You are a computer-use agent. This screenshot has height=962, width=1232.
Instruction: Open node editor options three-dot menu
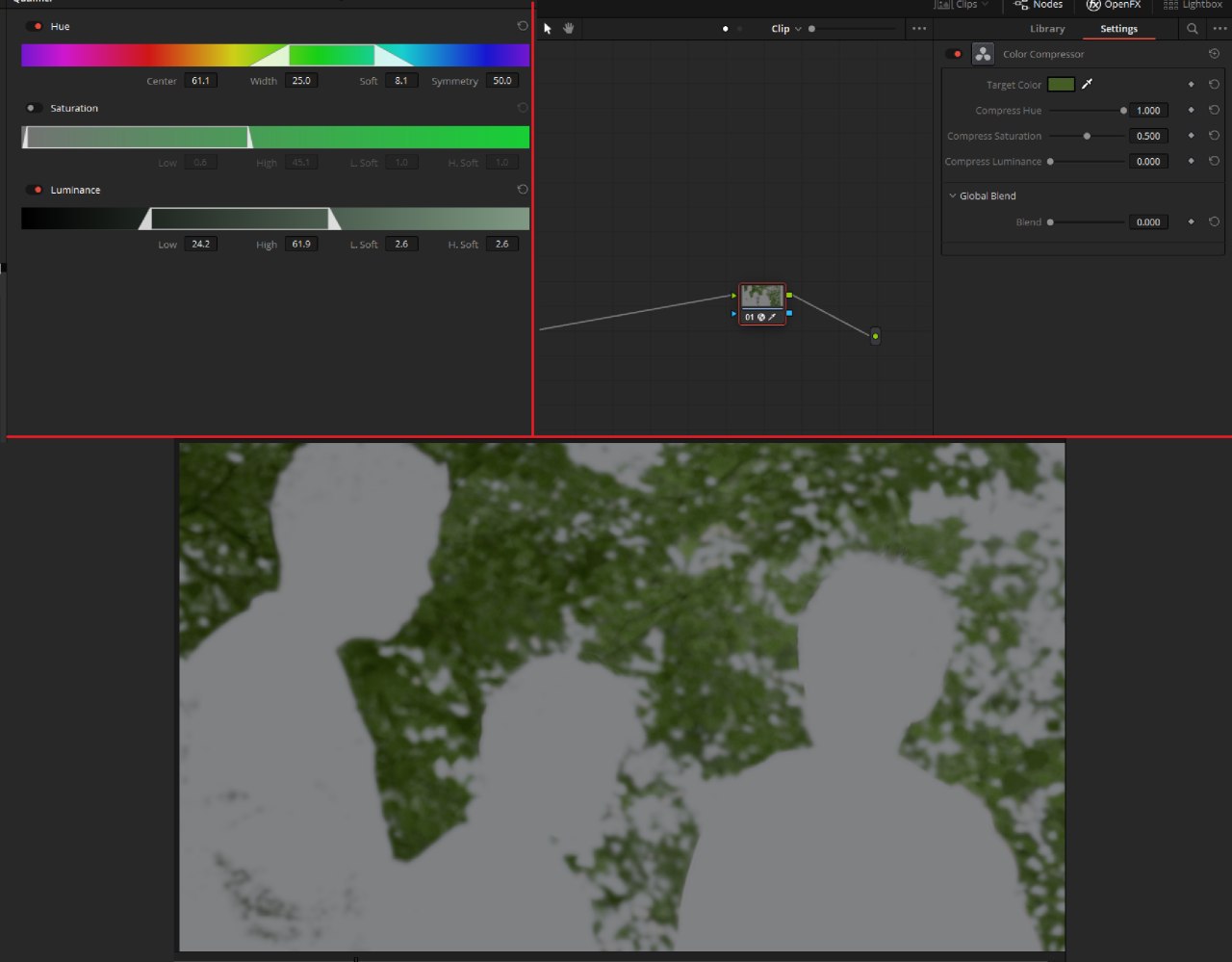pos(919,29)
